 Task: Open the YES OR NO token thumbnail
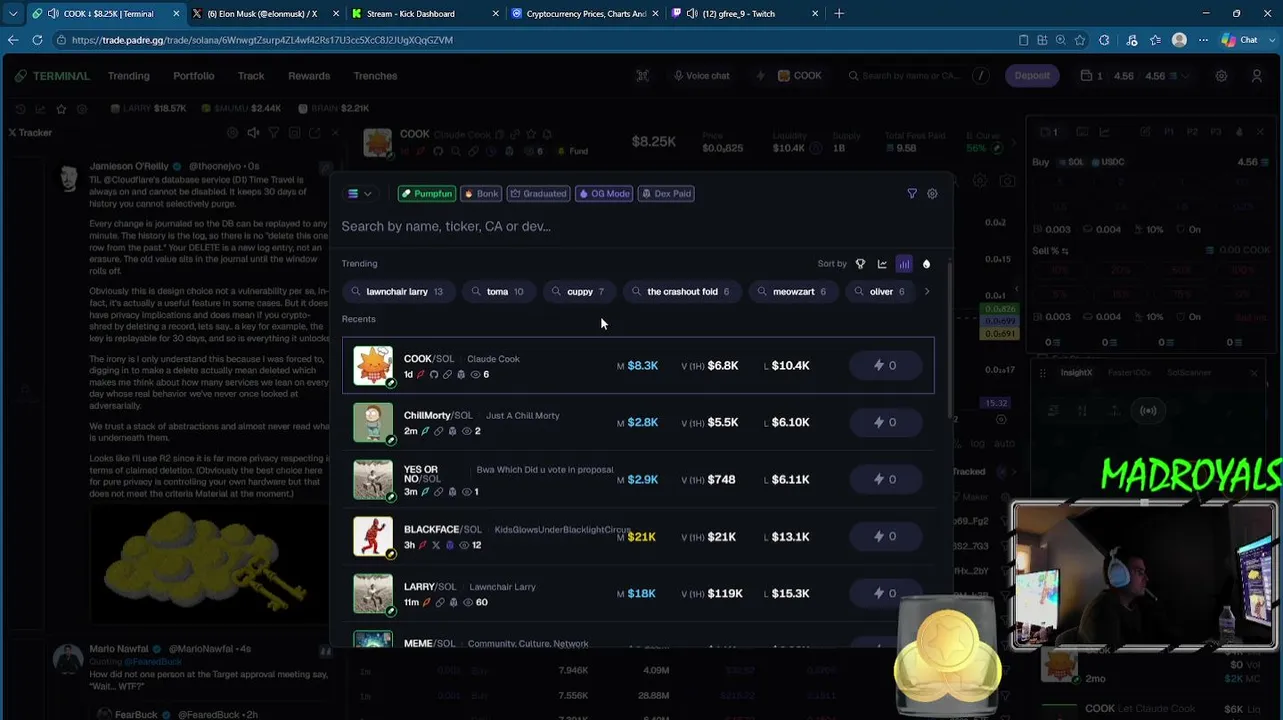373,480
